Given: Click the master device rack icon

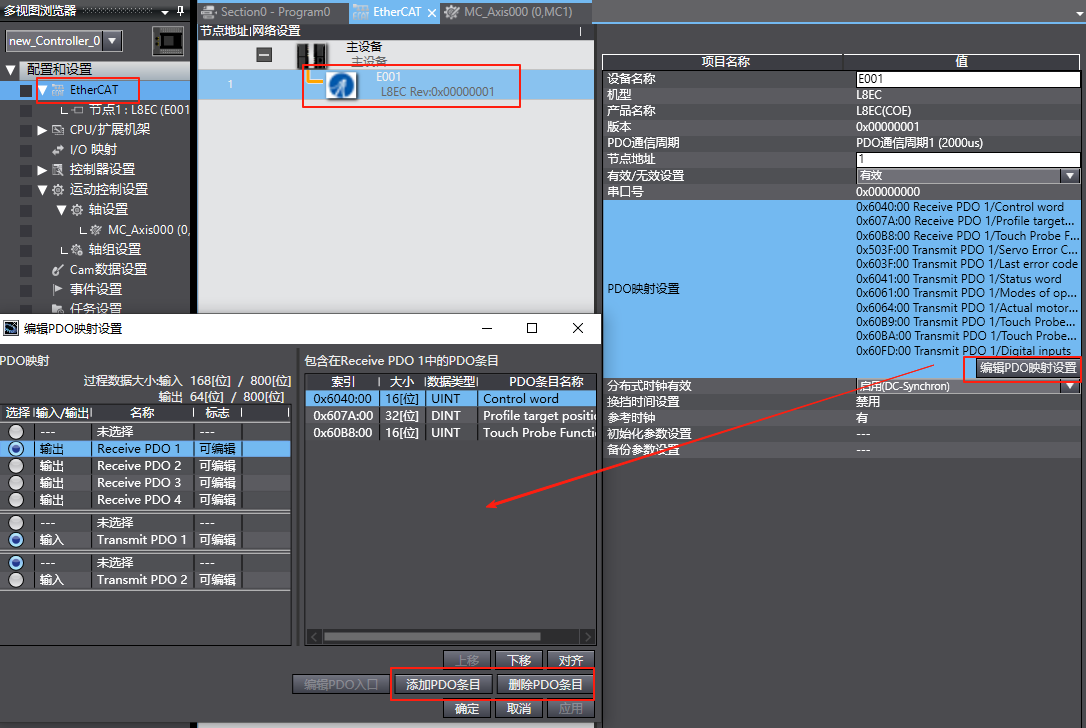Looking at the screenshot, I should [x=313, y=55].
